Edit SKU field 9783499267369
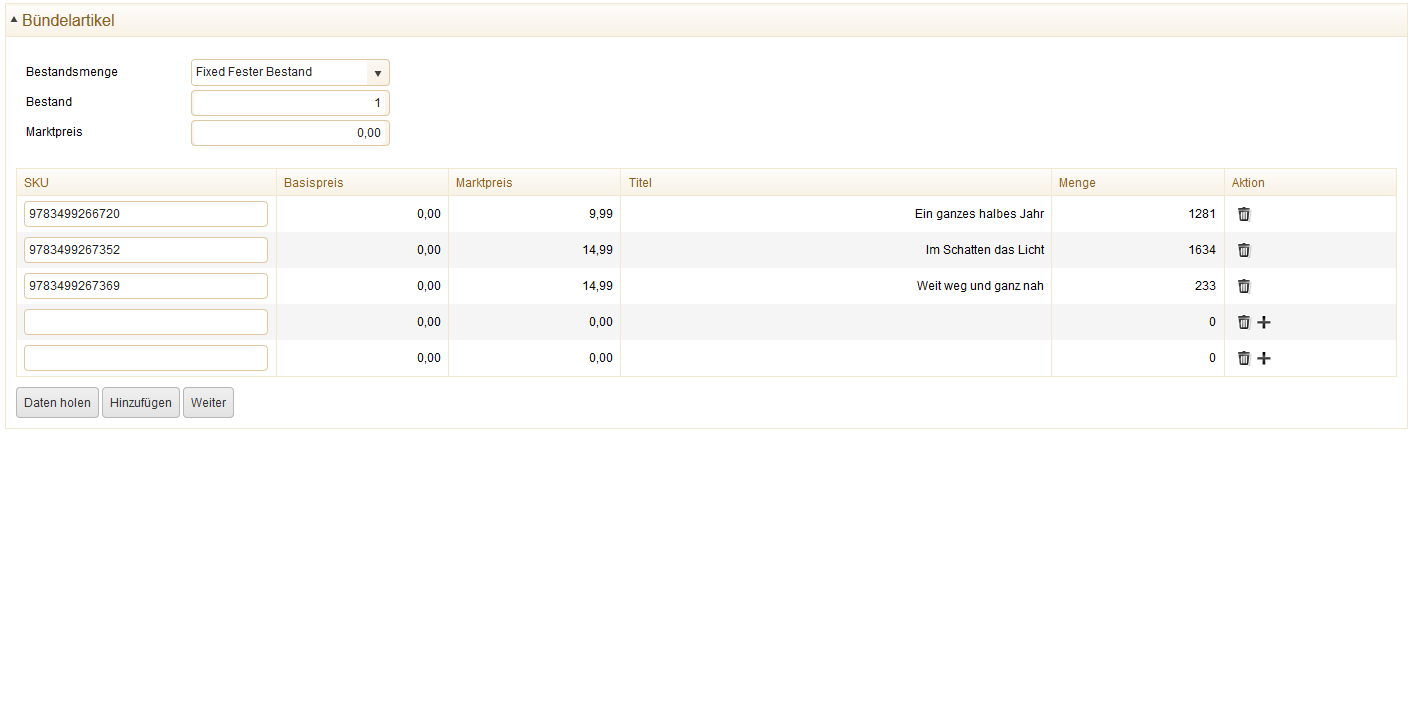The height and width of the screenshot is (705, 1411). (x=146, y=286)
